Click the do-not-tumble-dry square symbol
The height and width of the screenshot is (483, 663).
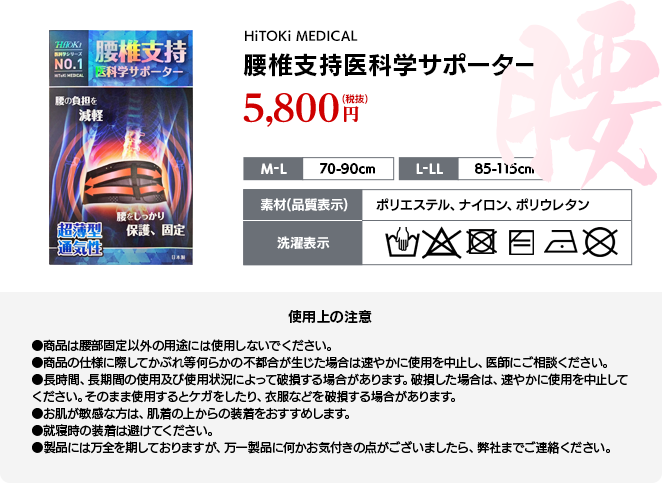(481, 242)
